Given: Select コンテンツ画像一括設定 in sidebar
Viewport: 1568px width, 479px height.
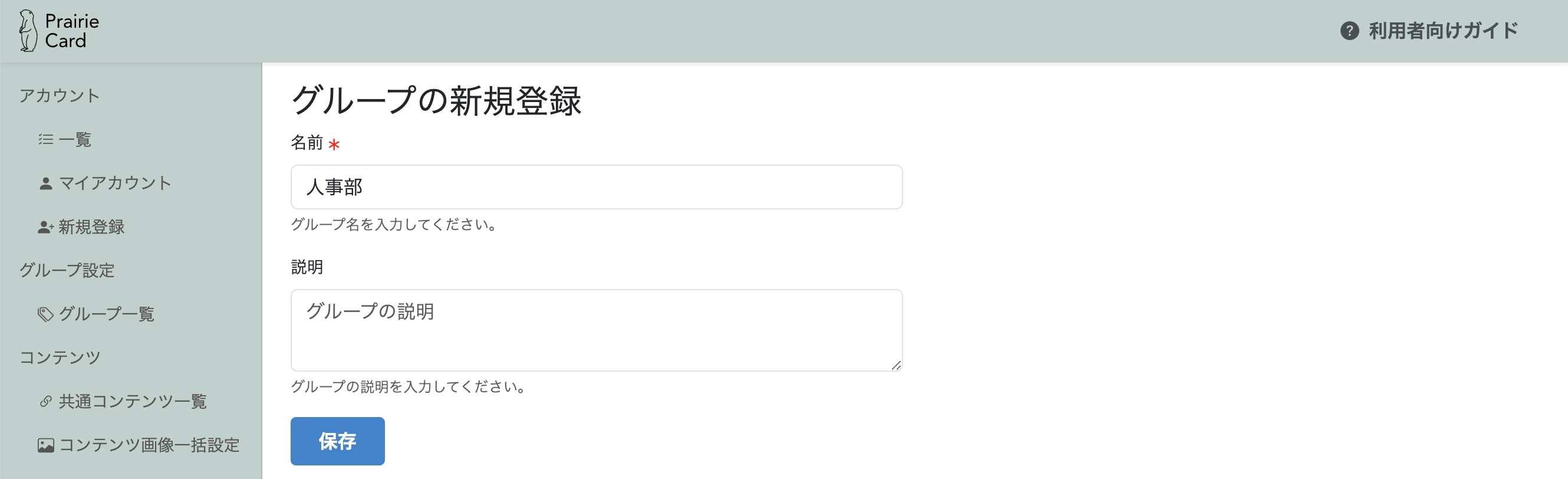Looking at the screenshot, I should pos(149,445).
